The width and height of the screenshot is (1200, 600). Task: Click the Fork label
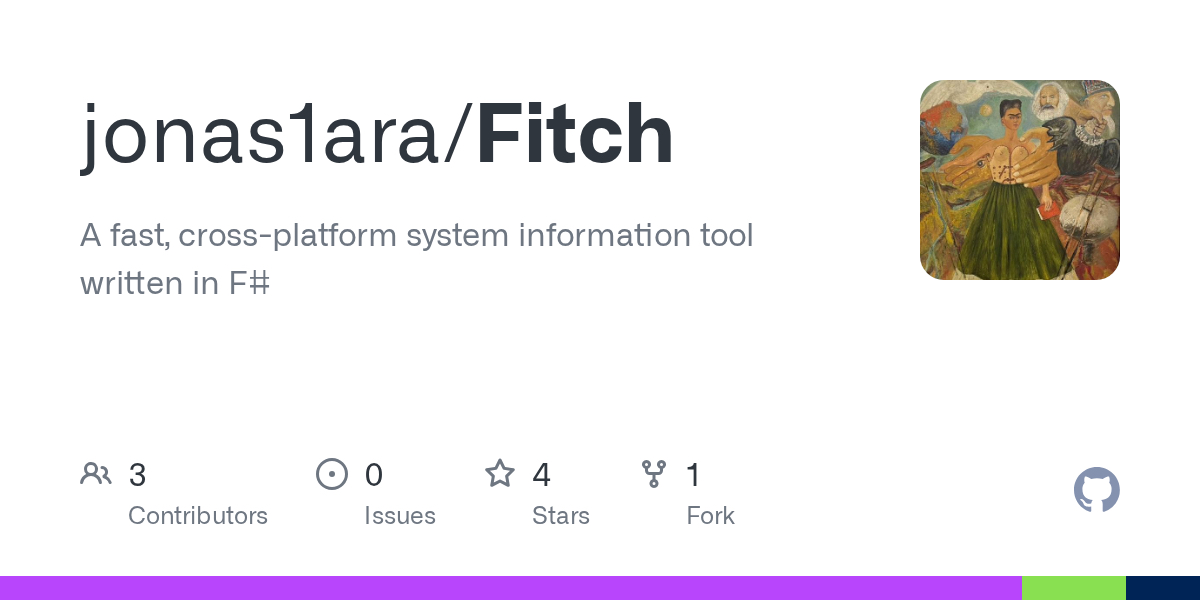pyautogui.click(x=711, y=516)
